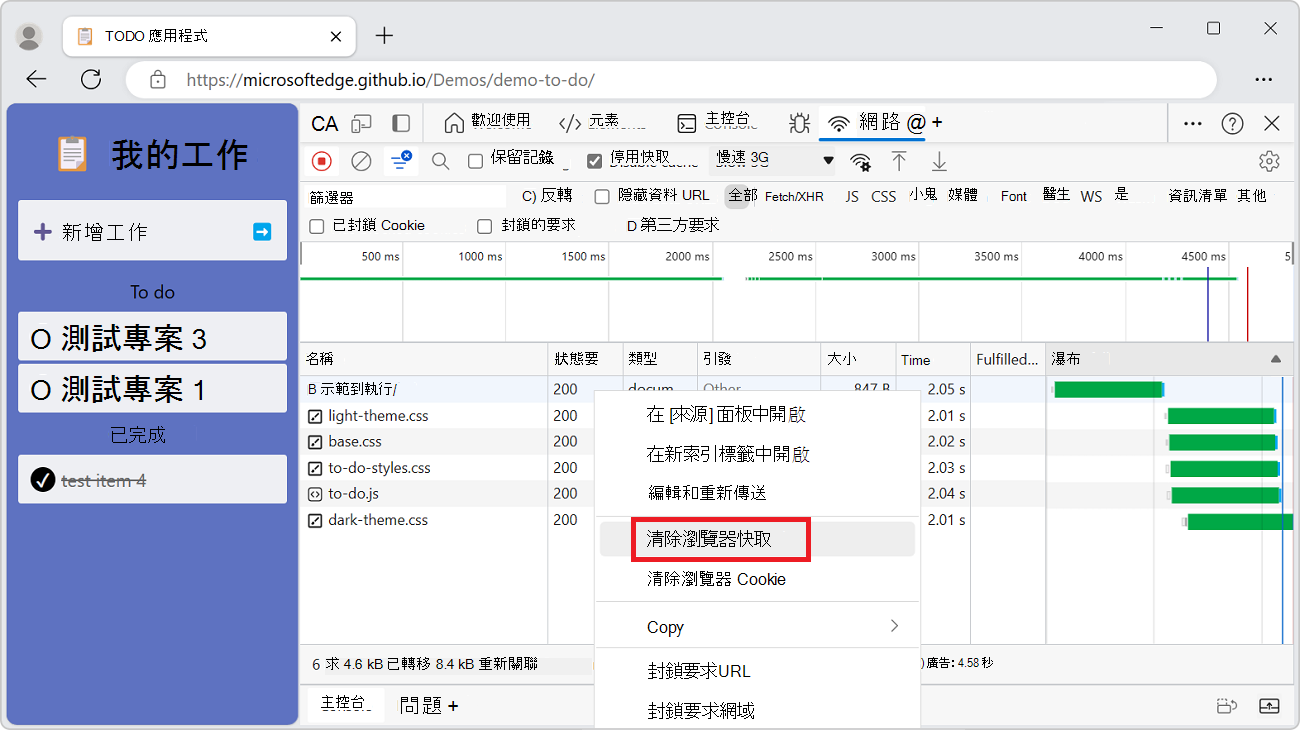The image size is (1300, 730).
Task: Check the 隱藏資料 URL option
Action: (601, 196)
